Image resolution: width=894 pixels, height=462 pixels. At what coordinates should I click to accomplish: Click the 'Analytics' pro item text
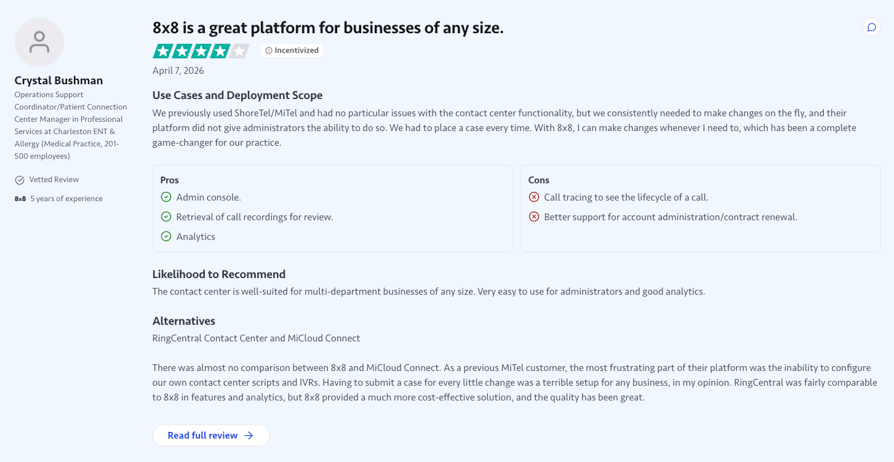coord(196,236)
